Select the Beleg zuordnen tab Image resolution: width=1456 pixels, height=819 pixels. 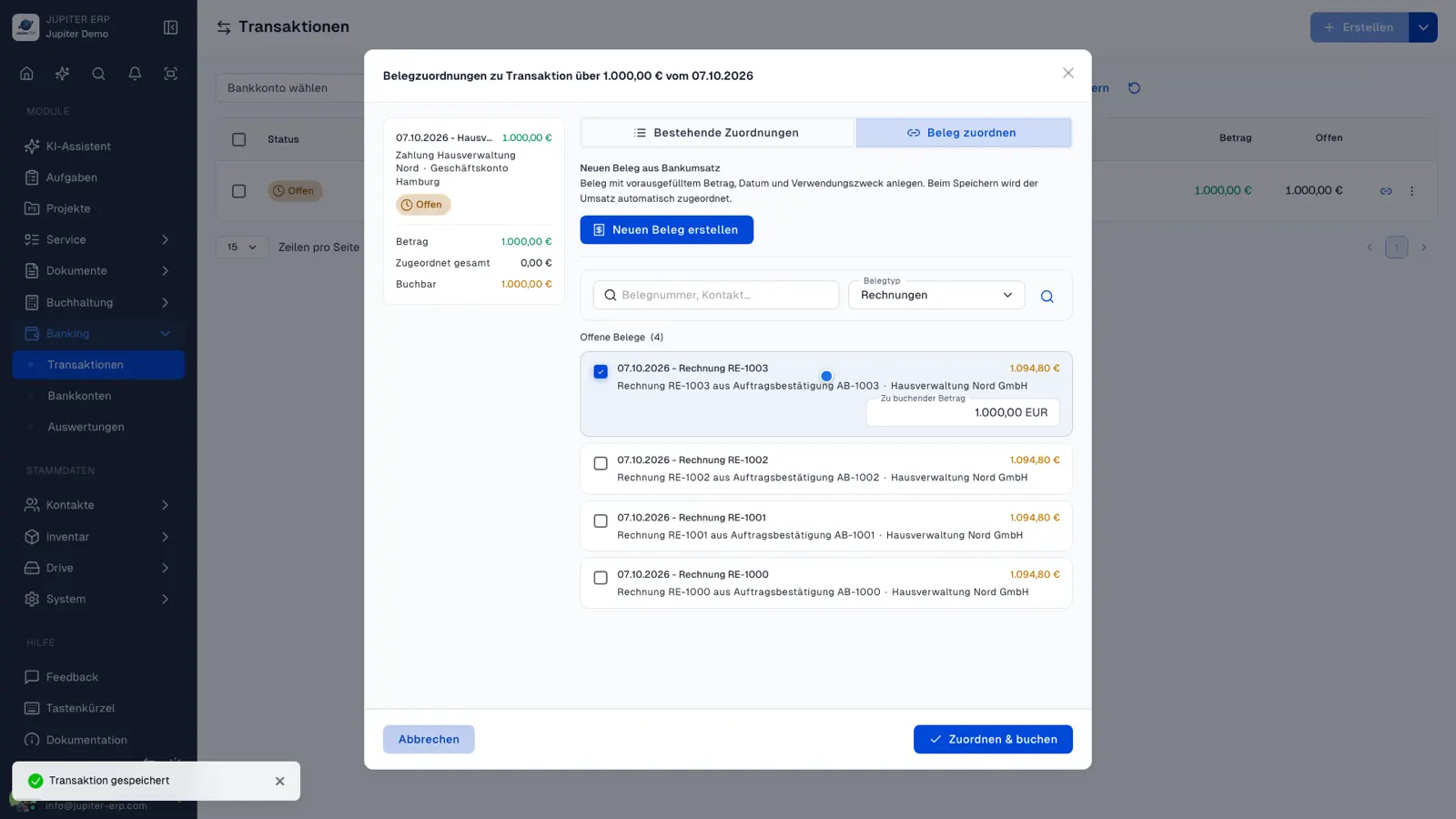pos(963,133)
